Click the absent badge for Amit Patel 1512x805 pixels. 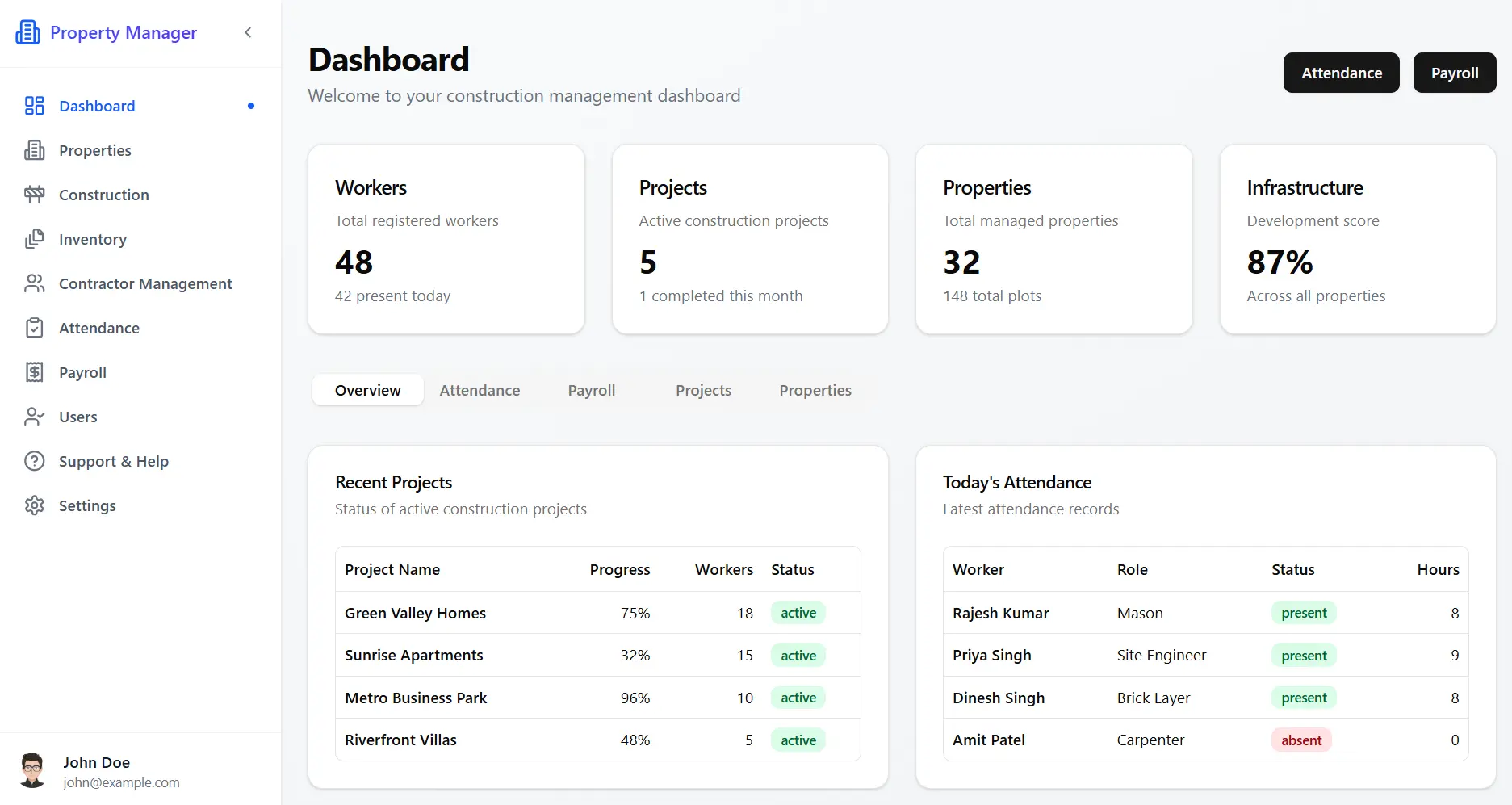(1300, 740)
